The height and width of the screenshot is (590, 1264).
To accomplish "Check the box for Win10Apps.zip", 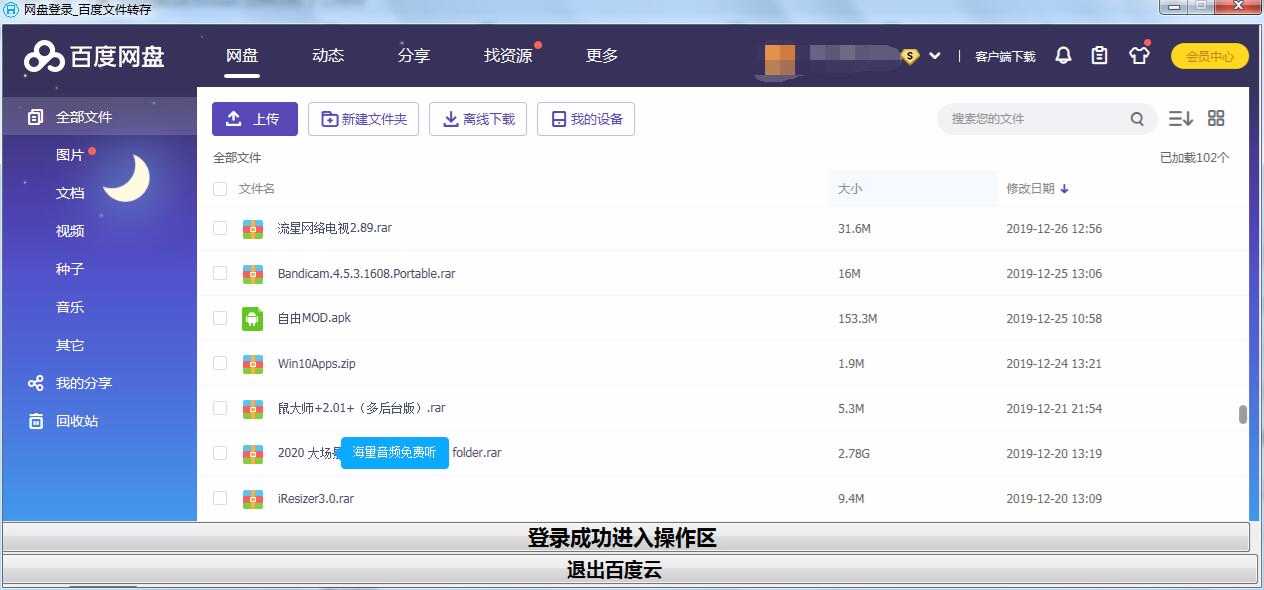I will coord(220,363).
